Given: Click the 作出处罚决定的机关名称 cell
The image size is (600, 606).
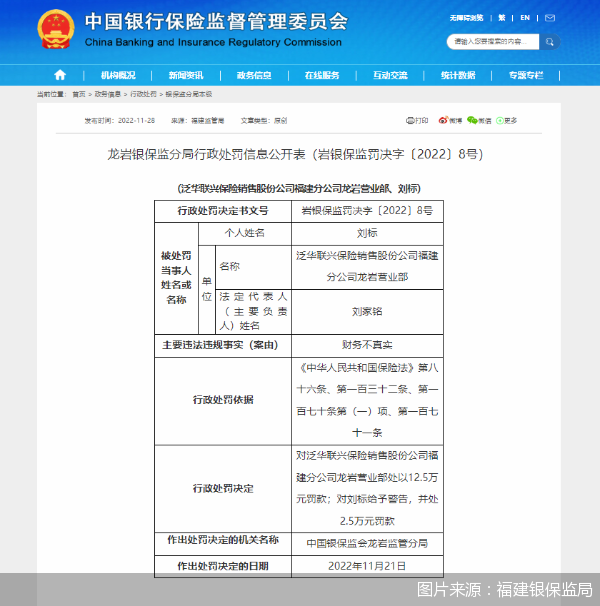Looking at the screenshot, I should [x=223, y=544].
